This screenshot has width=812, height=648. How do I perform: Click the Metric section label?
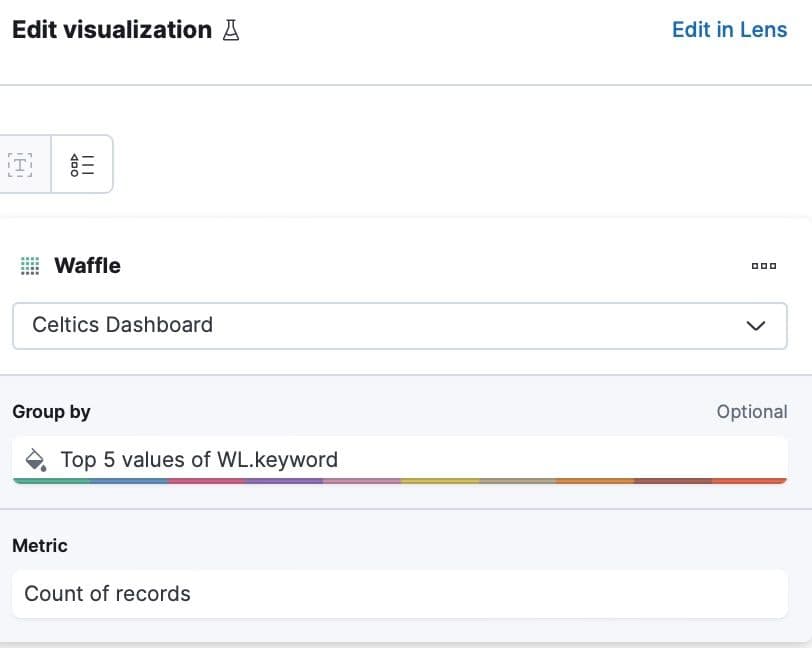(40, 546)
